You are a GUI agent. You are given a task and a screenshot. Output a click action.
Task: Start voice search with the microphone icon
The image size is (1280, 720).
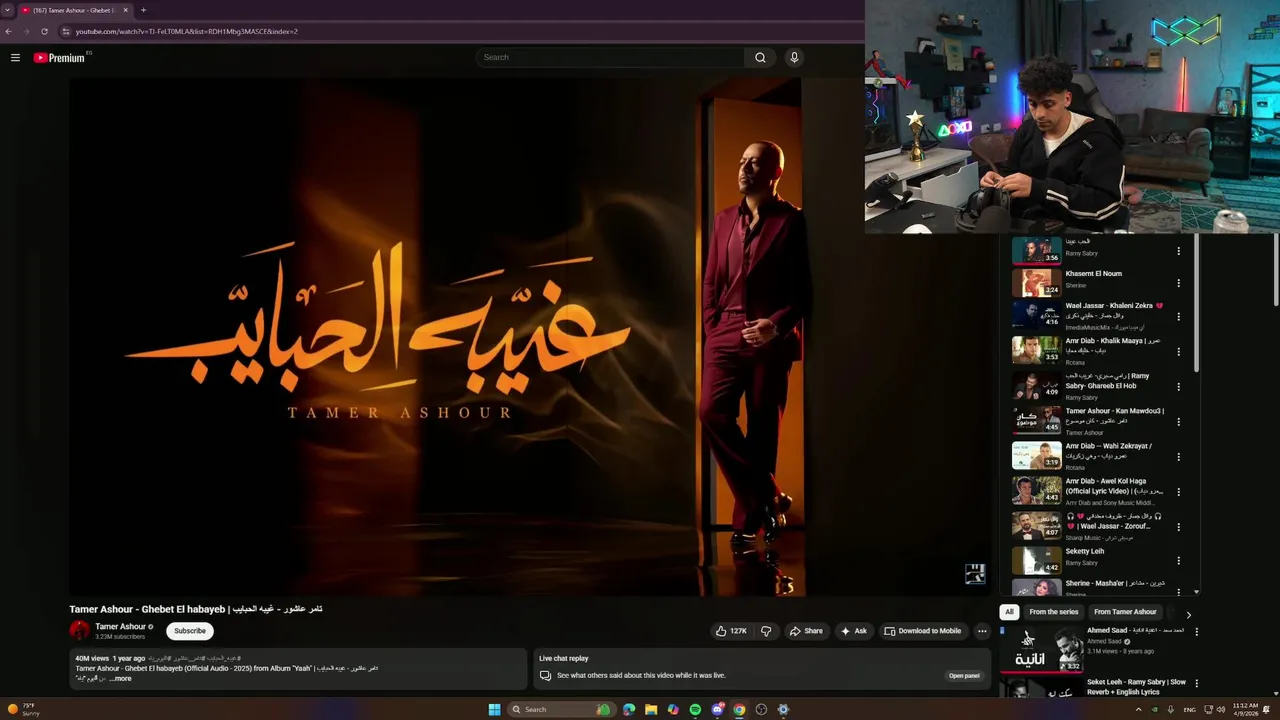(x=794, y=57)
